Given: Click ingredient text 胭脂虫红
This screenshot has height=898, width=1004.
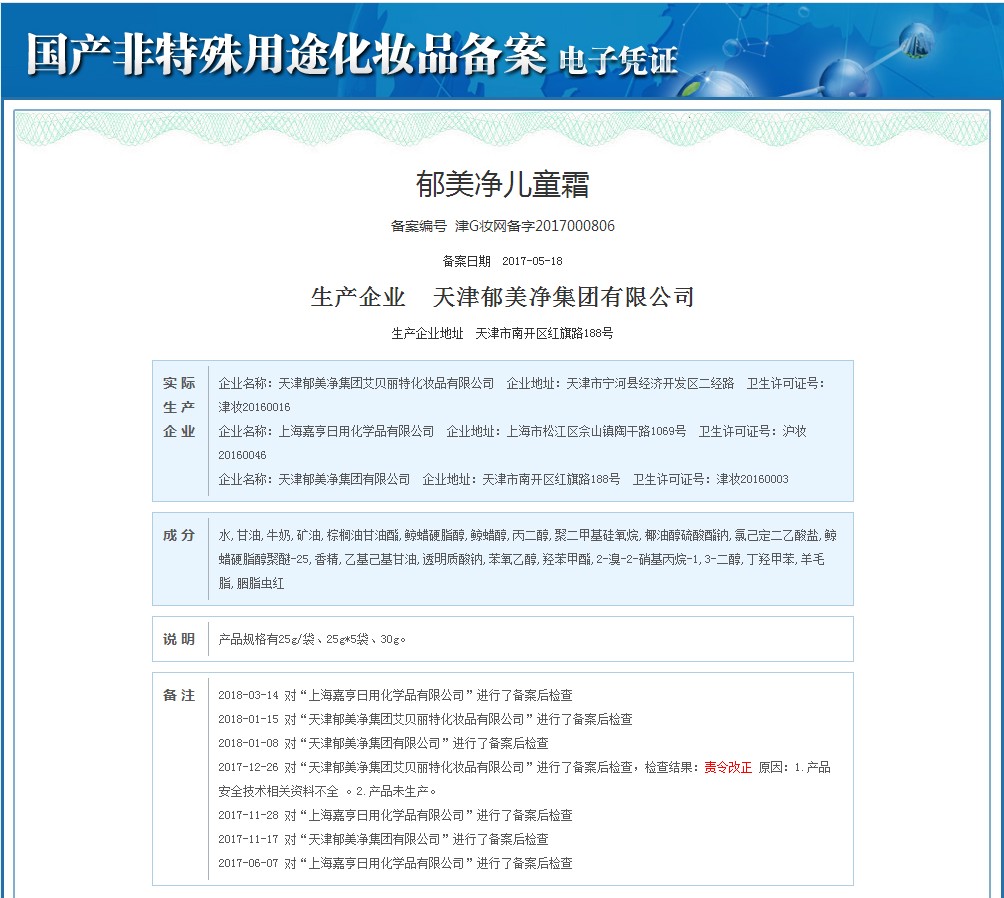Looking at the screenshot, I should click(x=260, y=584).
